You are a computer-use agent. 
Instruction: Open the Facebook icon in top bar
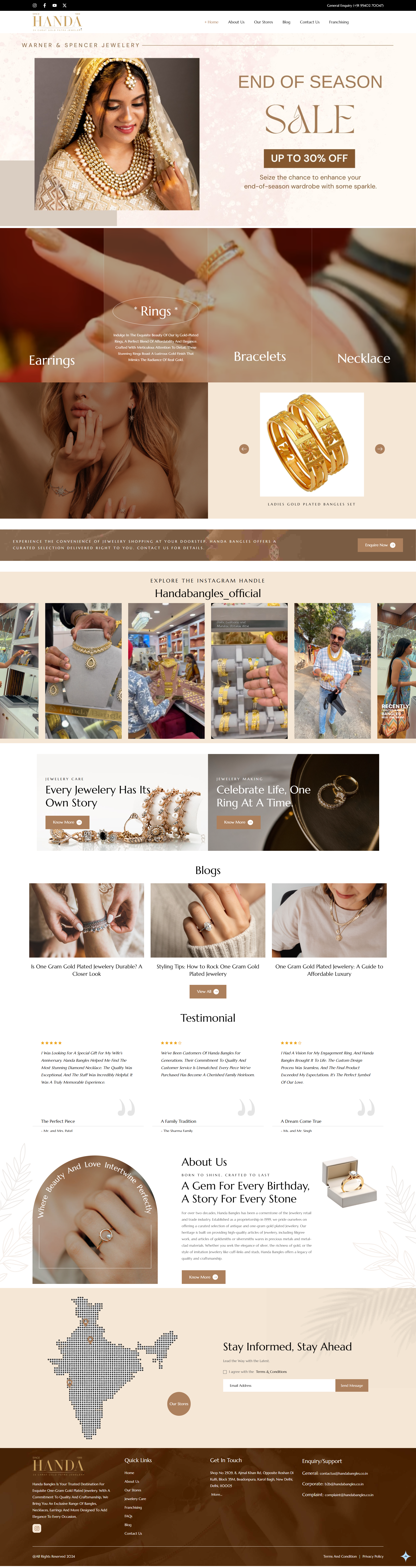(x=44, y=5)
